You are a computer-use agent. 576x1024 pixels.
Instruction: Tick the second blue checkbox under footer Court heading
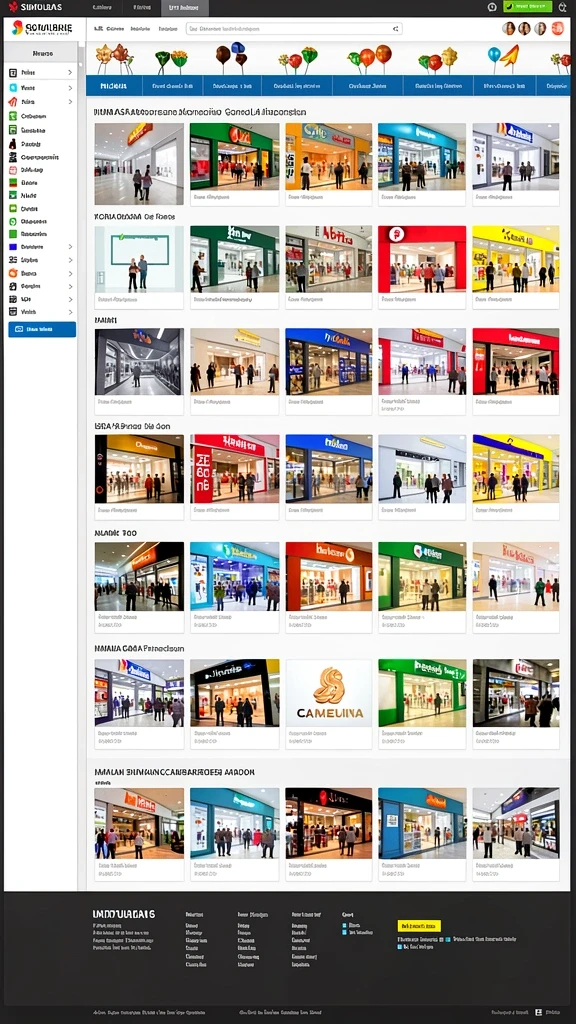[x=345, y=933]
